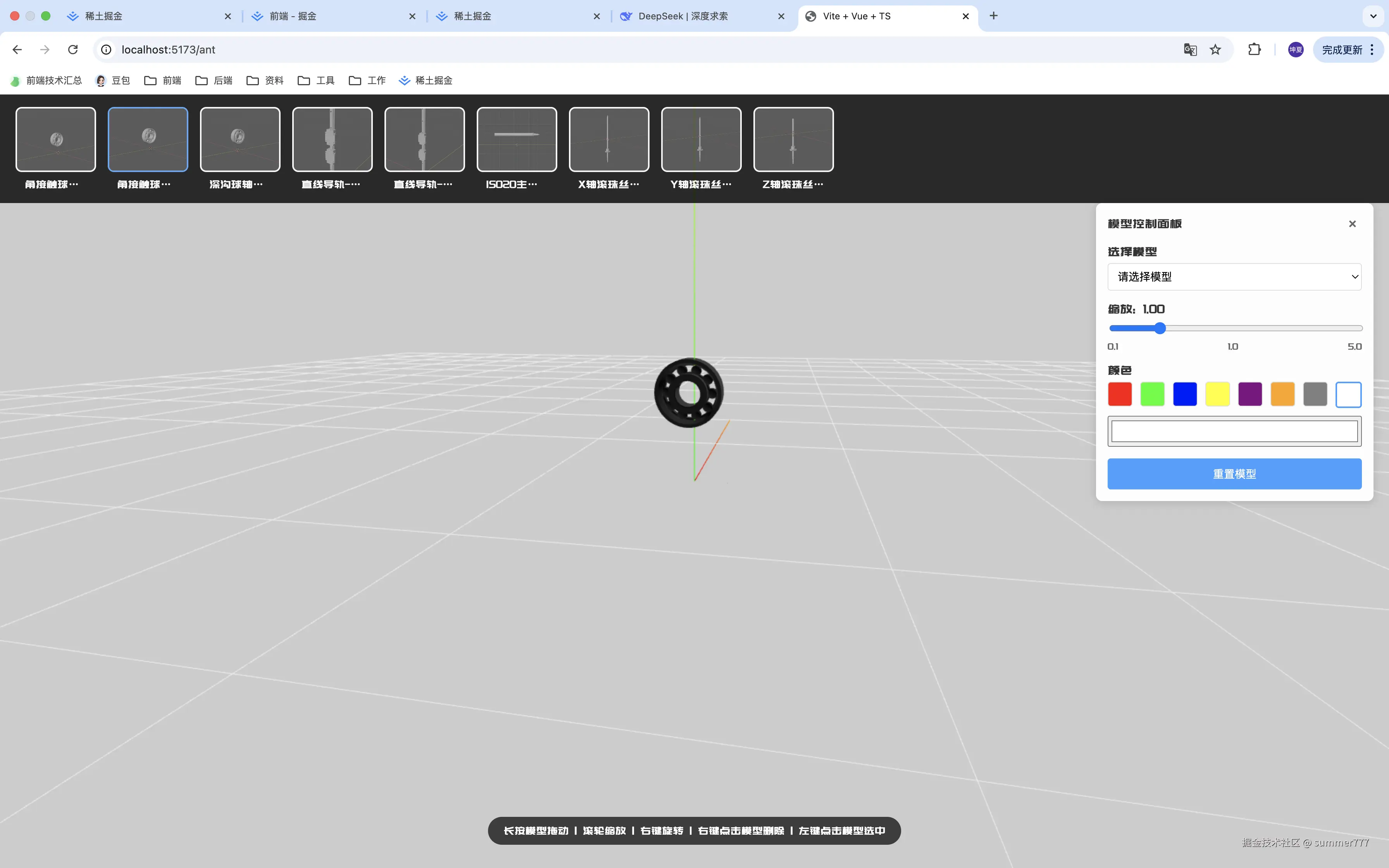Click the scale slider handle
1389x868 pixels.
pos(1160,328)
